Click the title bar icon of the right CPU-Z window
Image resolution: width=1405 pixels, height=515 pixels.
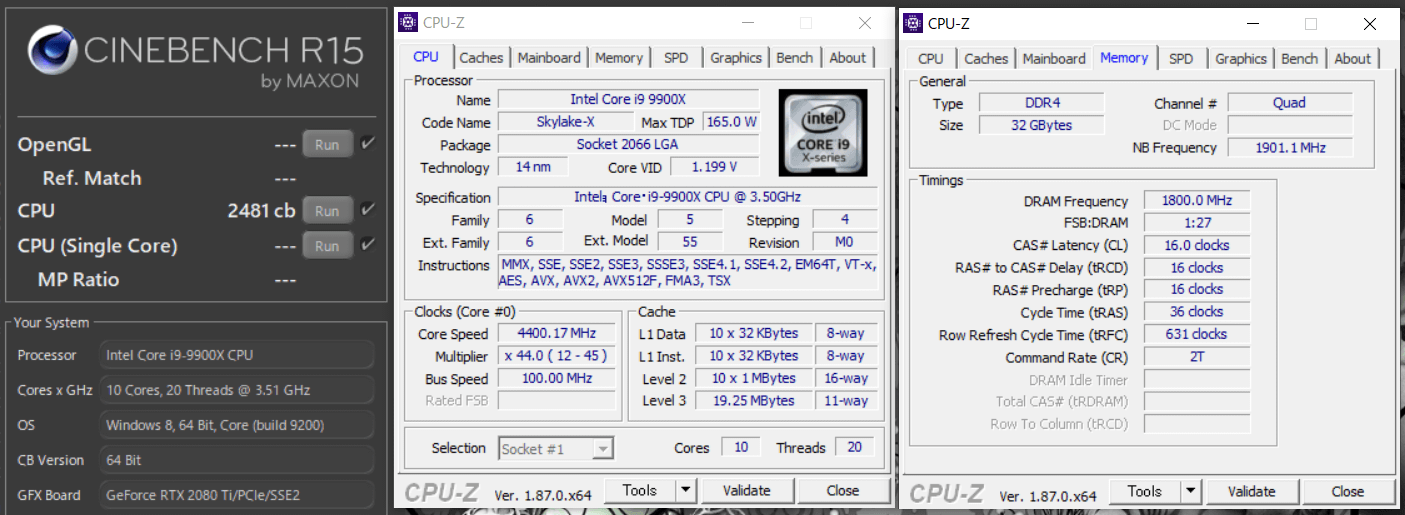point(913,23)
